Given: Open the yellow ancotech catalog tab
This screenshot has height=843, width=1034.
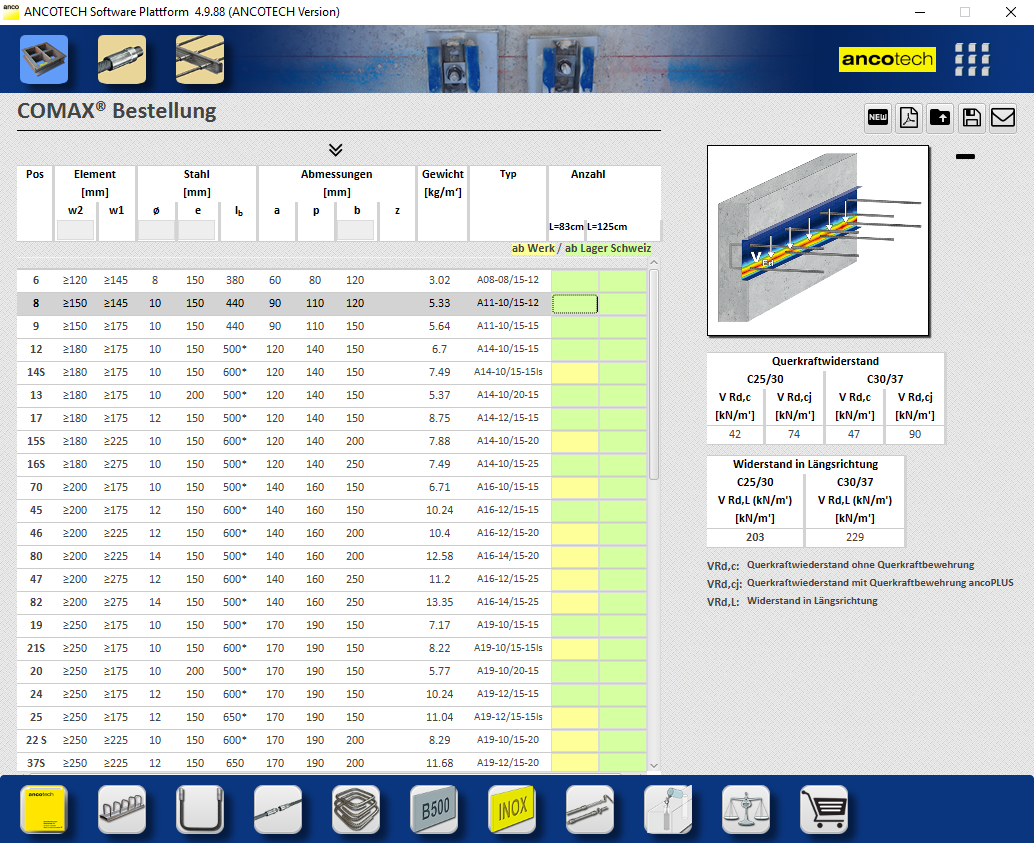Looking at the screenshot, I should pos(44,809).
